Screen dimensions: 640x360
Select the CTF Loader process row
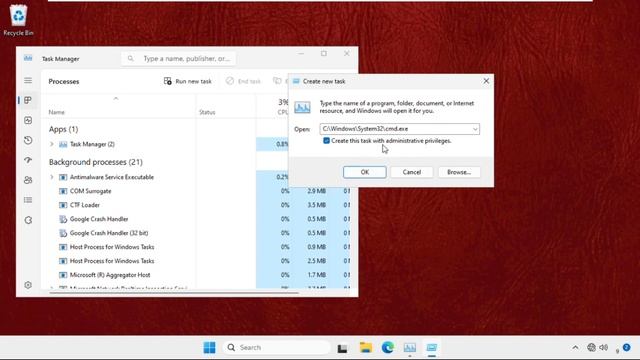pos(84,205)
